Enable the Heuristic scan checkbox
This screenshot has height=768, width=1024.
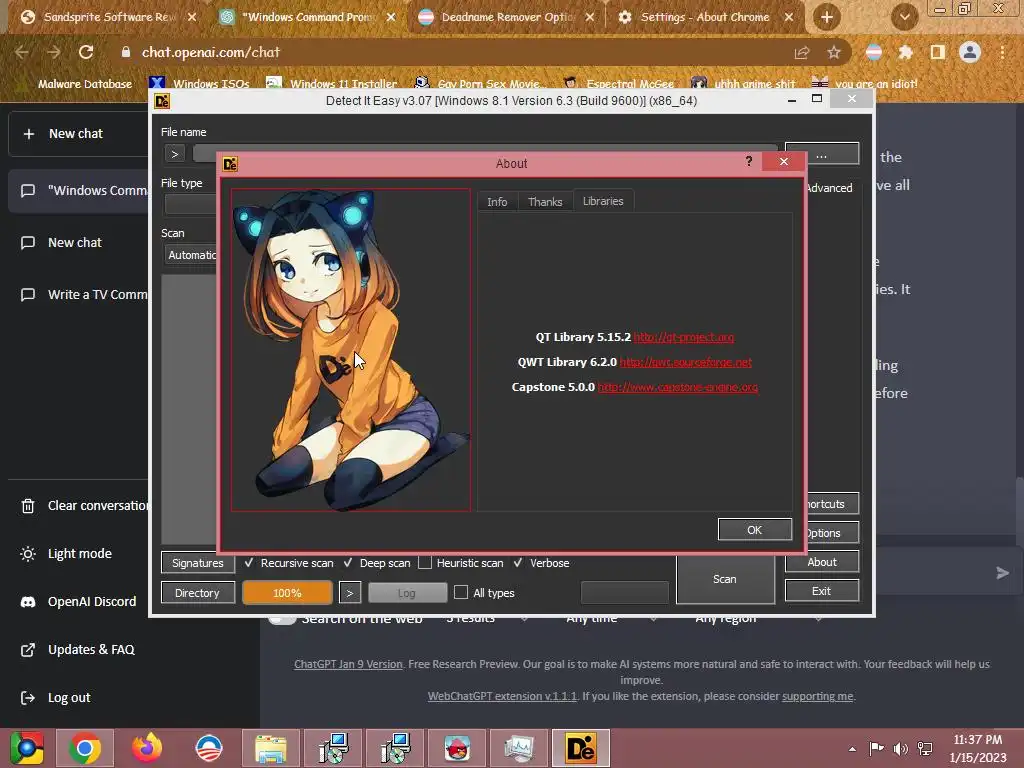pos(461,563)
